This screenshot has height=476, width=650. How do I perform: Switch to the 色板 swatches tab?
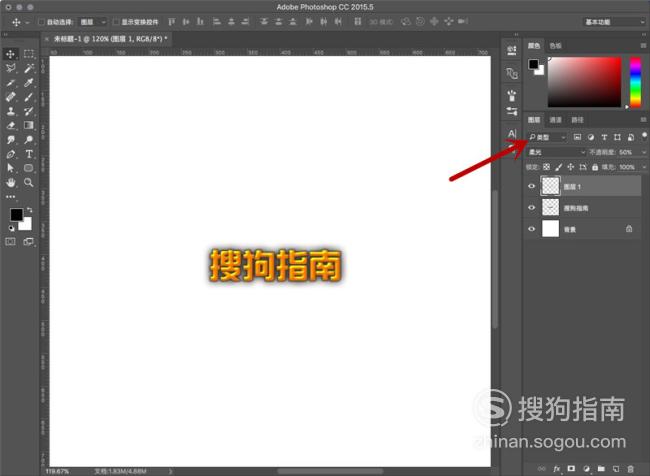point(555,46)
